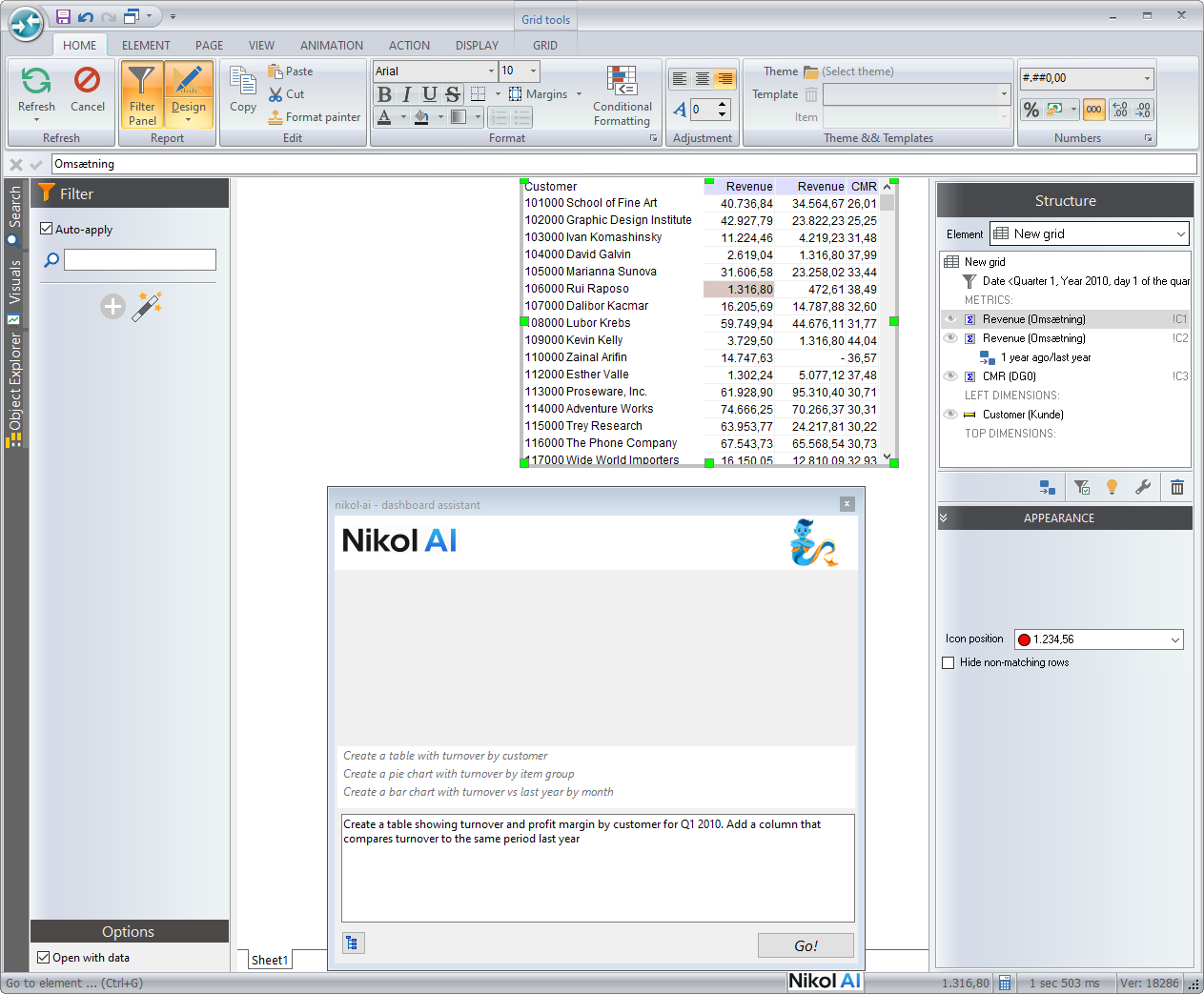Open the font color dropdown arrow
Image resolution: width=1204 pixels, height=994 pixels.
(x=403, y=117)
